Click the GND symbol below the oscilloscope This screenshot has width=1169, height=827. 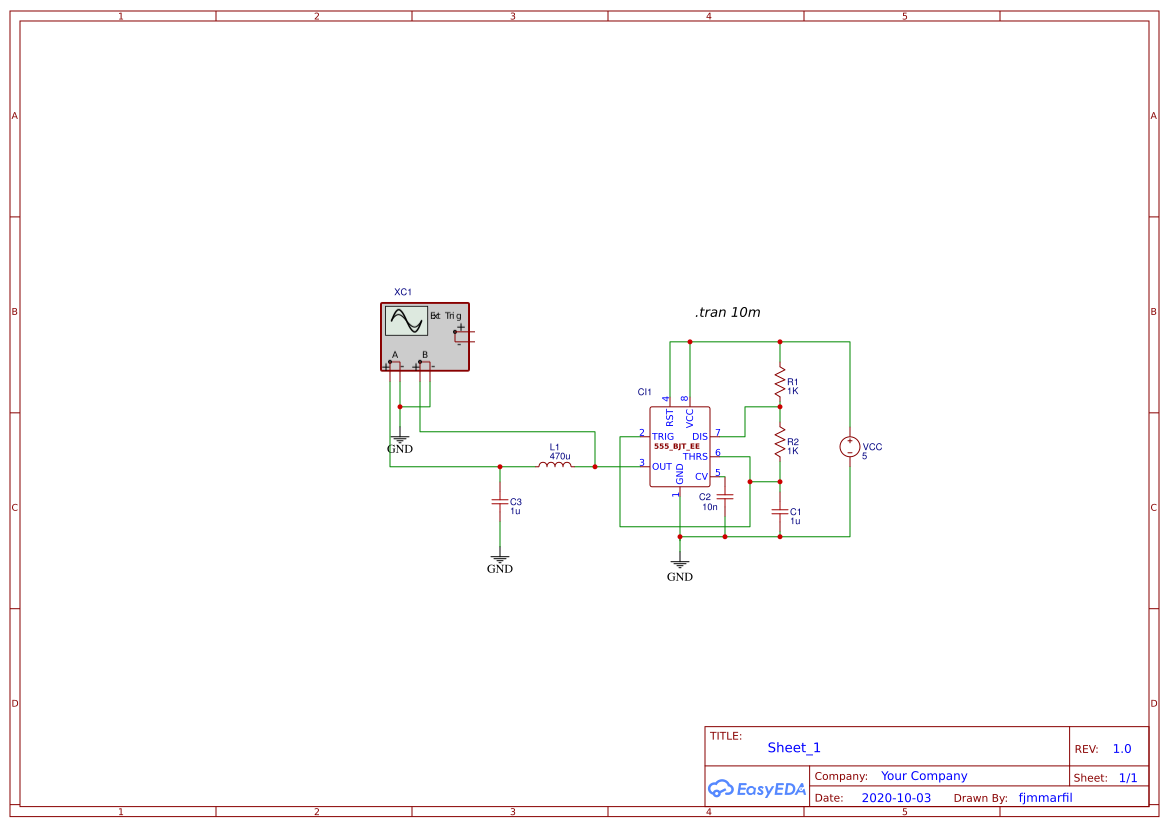pos(399,437)
